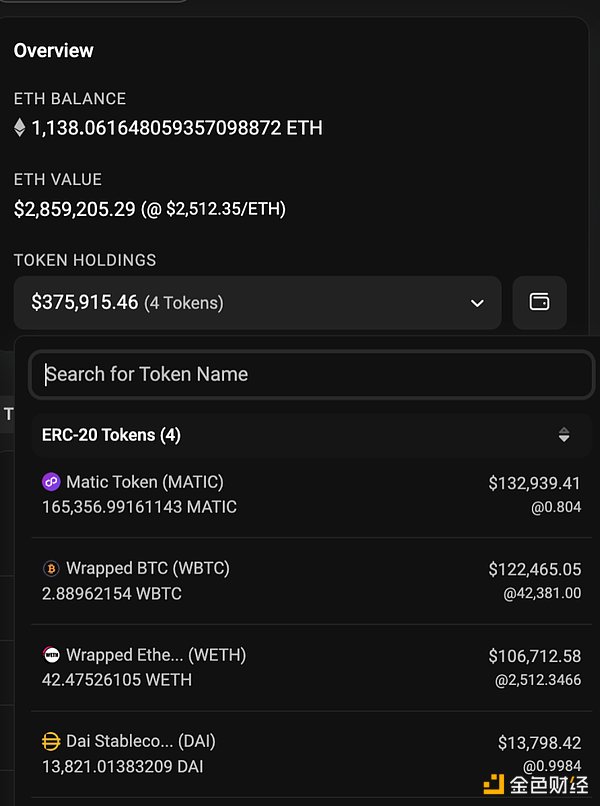Viewport: 600px width, 806px height.
Task: Sort tokens using the ERC-20 sort arrows
Action: [x=564, y=435]
